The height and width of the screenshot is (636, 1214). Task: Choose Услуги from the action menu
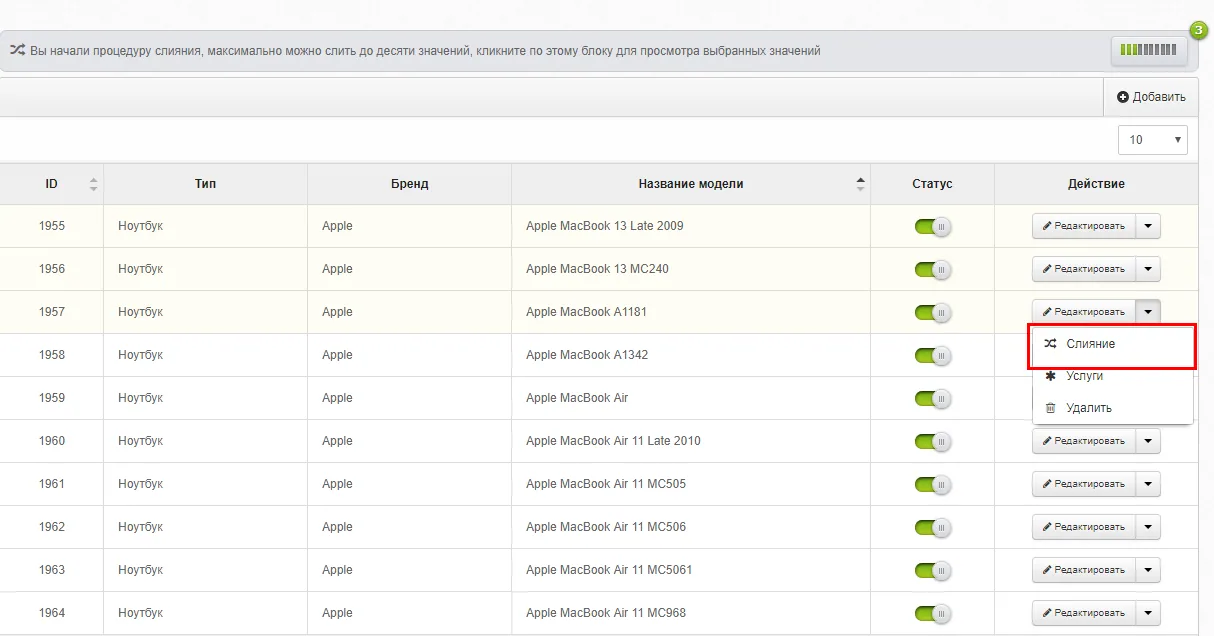(x=1112, y=376)
